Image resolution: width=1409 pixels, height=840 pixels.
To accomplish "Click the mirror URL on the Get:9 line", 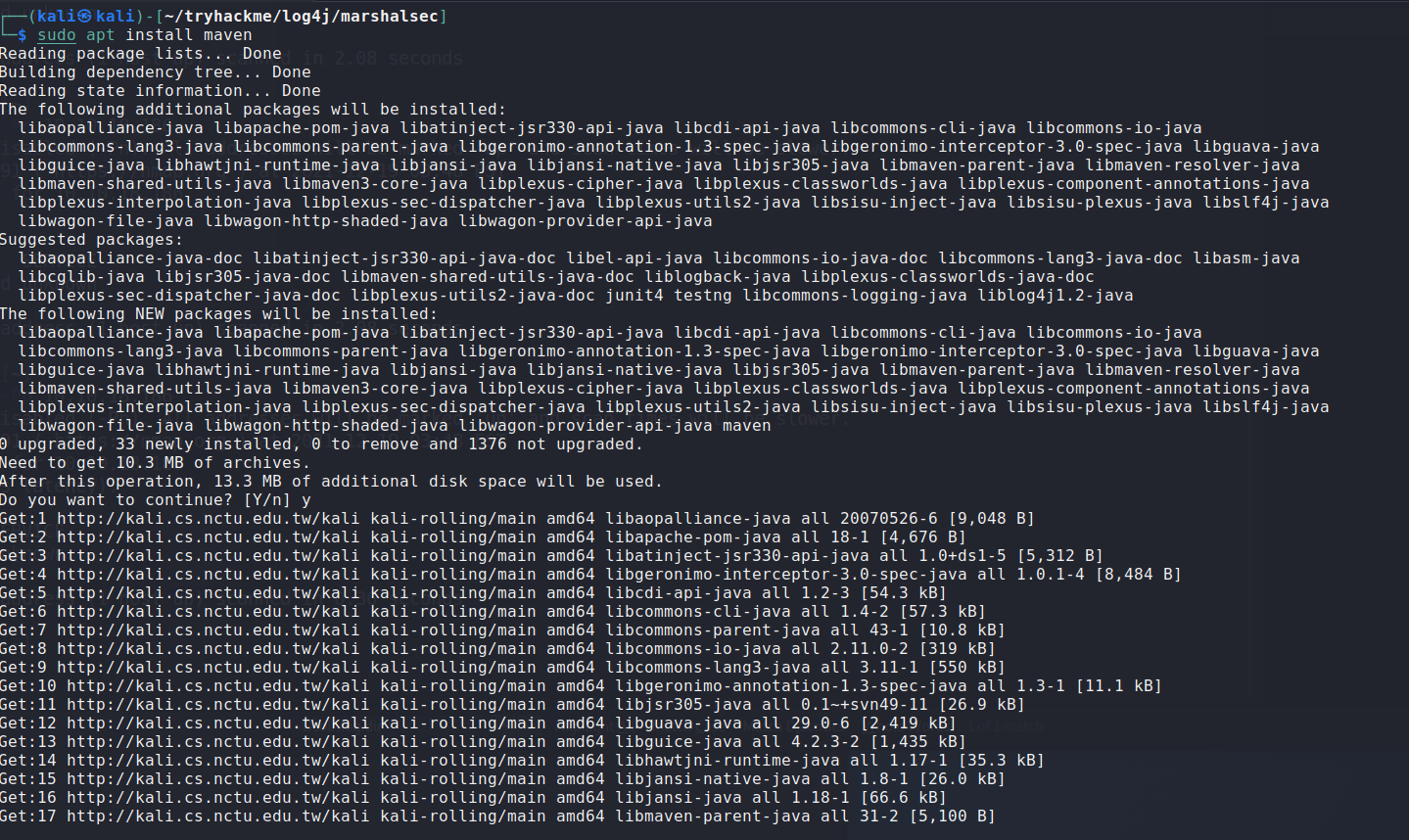I will [208, 668].
